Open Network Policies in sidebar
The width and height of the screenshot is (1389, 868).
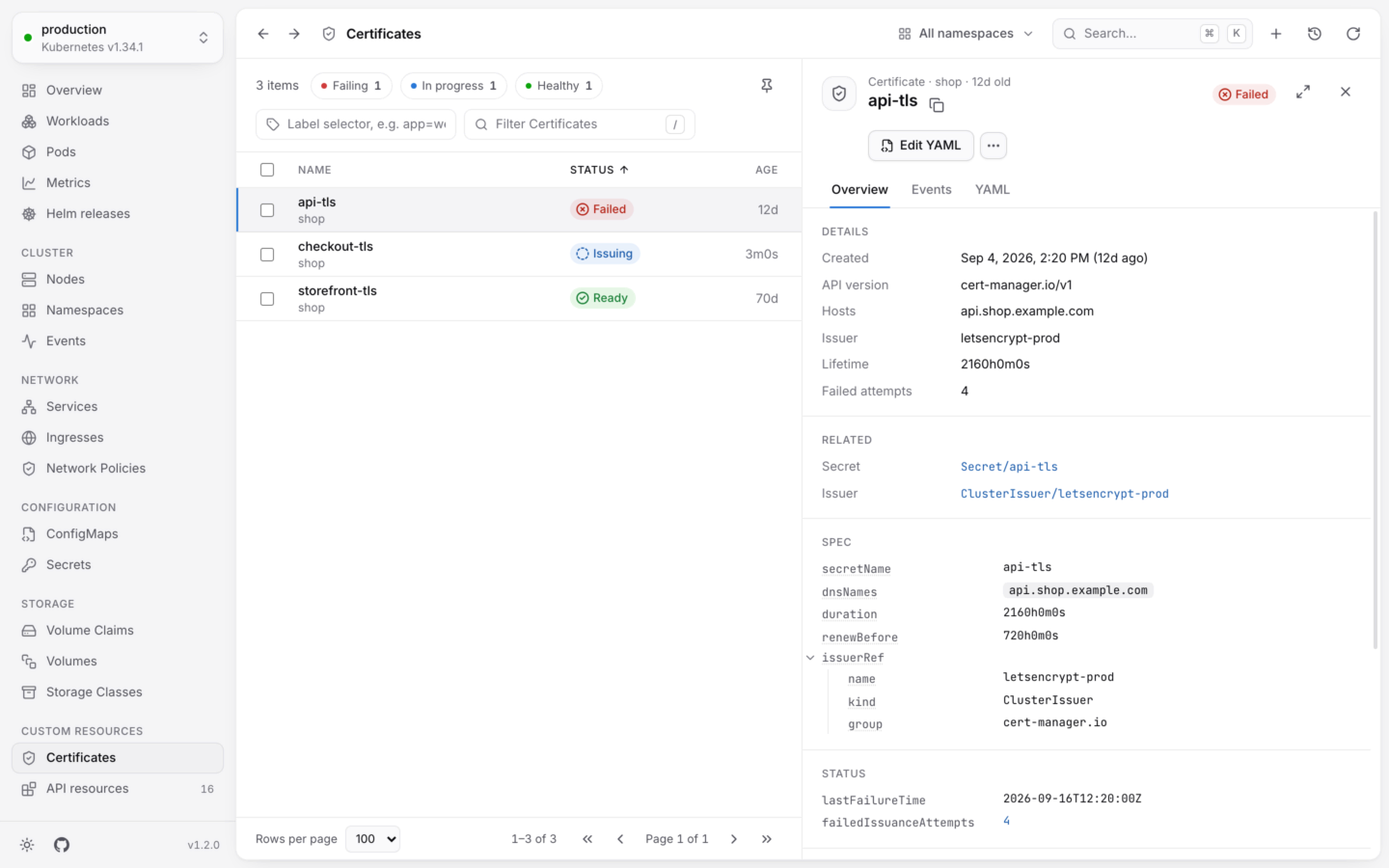click(x=118, y=469)
